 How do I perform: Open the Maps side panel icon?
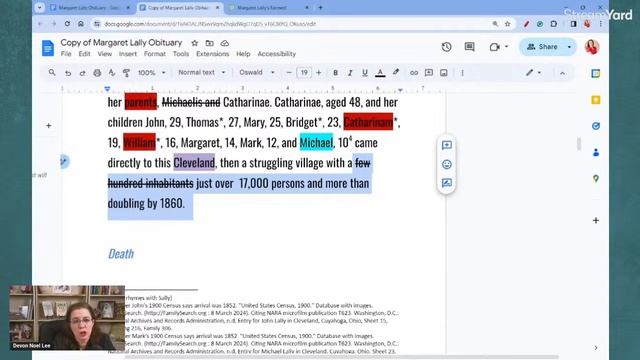tap(596, 179)
